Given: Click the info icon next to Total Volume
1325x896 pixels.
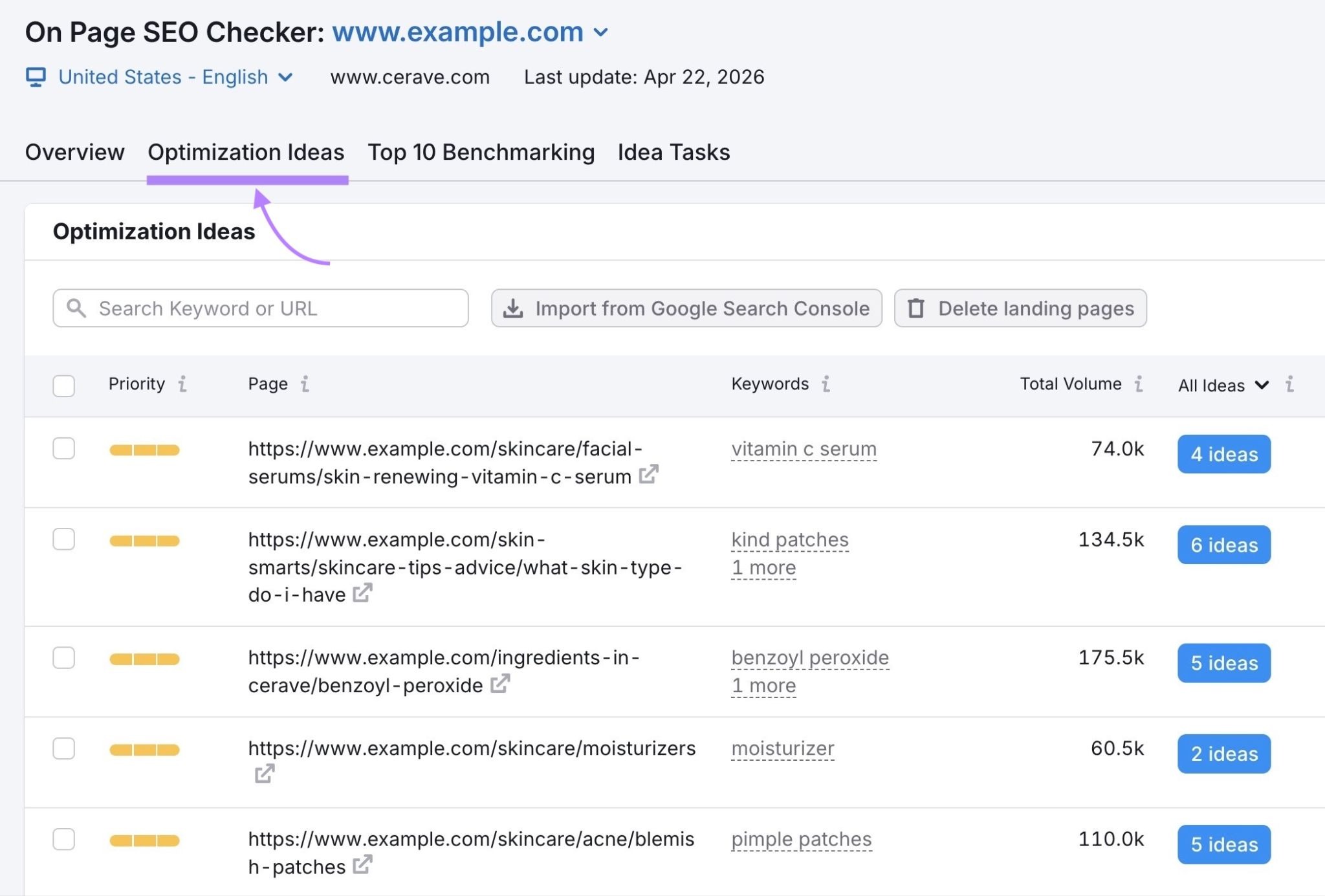Looking at the screenshot, I should (x=1139, y=384).
